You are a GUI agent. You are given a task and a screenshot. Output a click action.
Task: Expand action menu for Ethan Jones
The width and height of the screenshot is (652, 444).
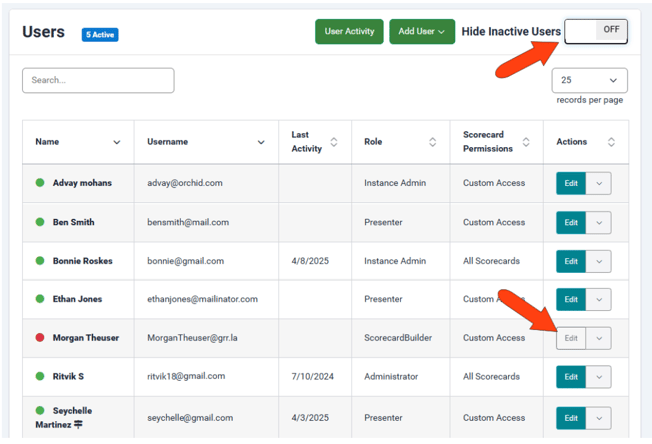[598, 299]
